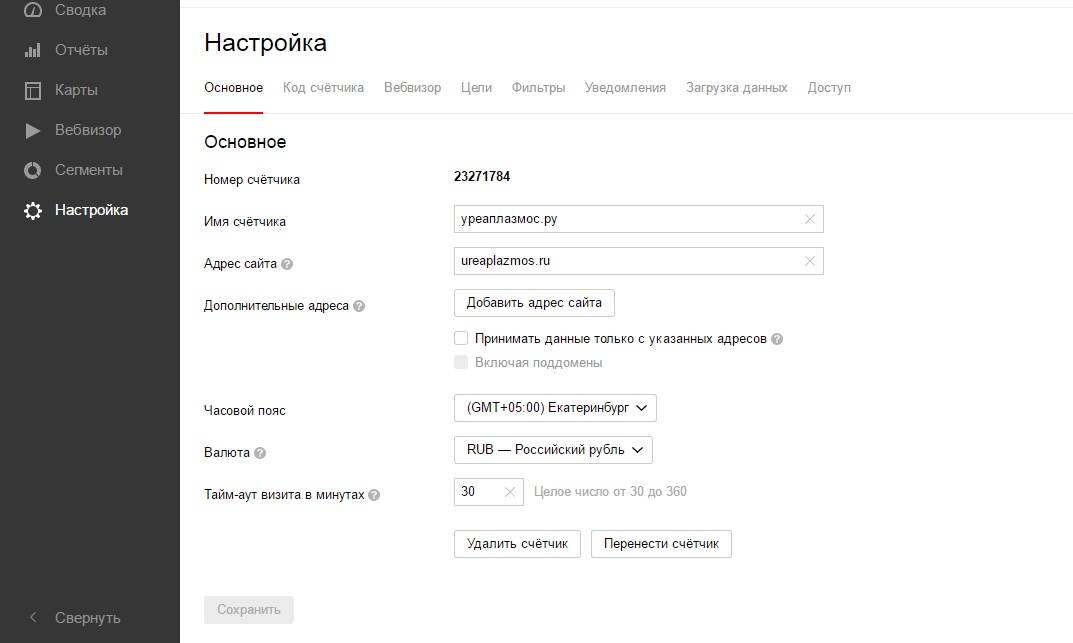The width and height of the screenshot is (1073, 643).
Task: Open the Часовой пояс Екатеринбург dropdown
Action: [555, 408]
